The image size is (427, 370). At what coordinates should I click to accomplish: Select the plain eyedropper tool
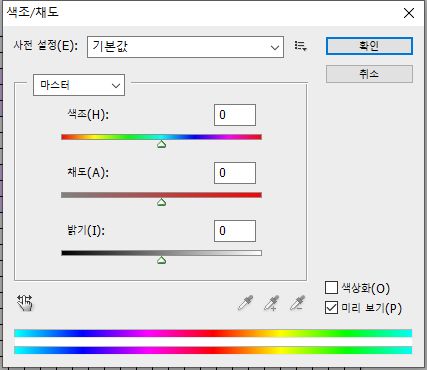click(246, 303)
